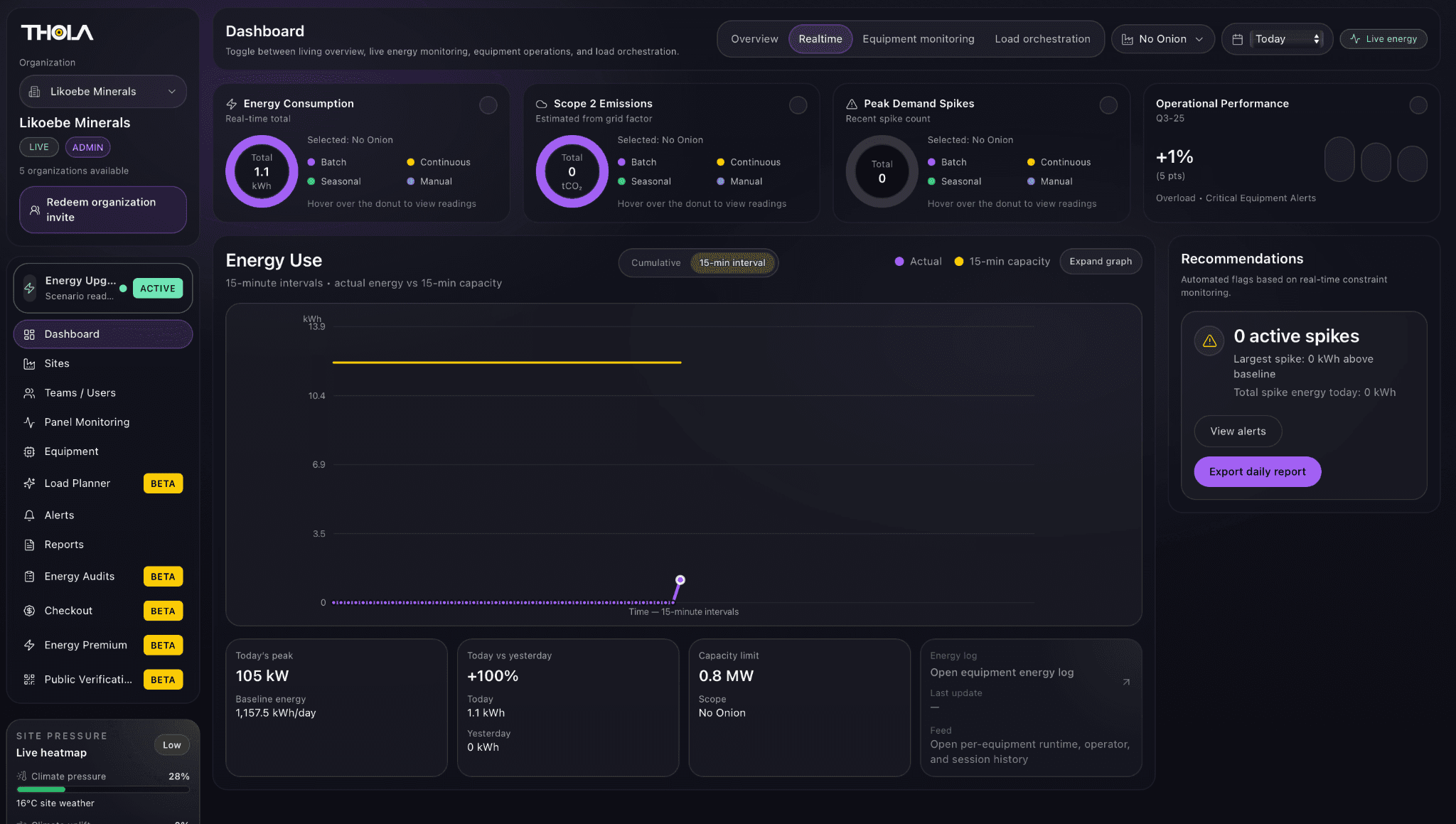Click the Scope 2 Emissions cloud icon
Image resolution: width=1456 pixels, height=824 pixels.
click(541, 104)
